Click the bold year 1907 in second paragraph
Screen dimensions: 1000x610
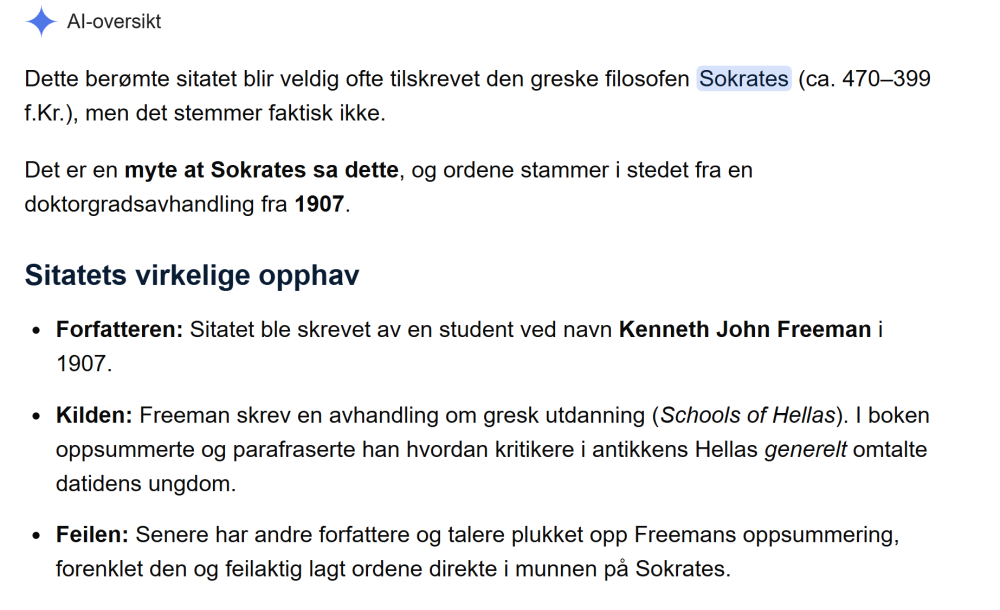319,204
